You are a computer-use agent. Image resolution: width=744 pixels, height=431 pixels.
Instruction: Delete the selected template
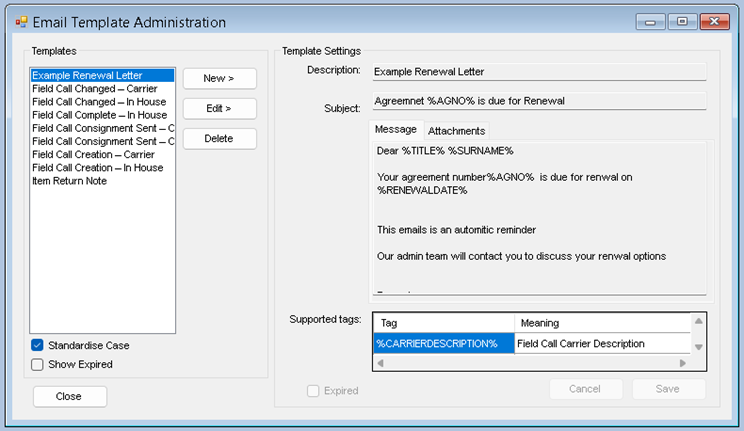(x=219, y=138)
